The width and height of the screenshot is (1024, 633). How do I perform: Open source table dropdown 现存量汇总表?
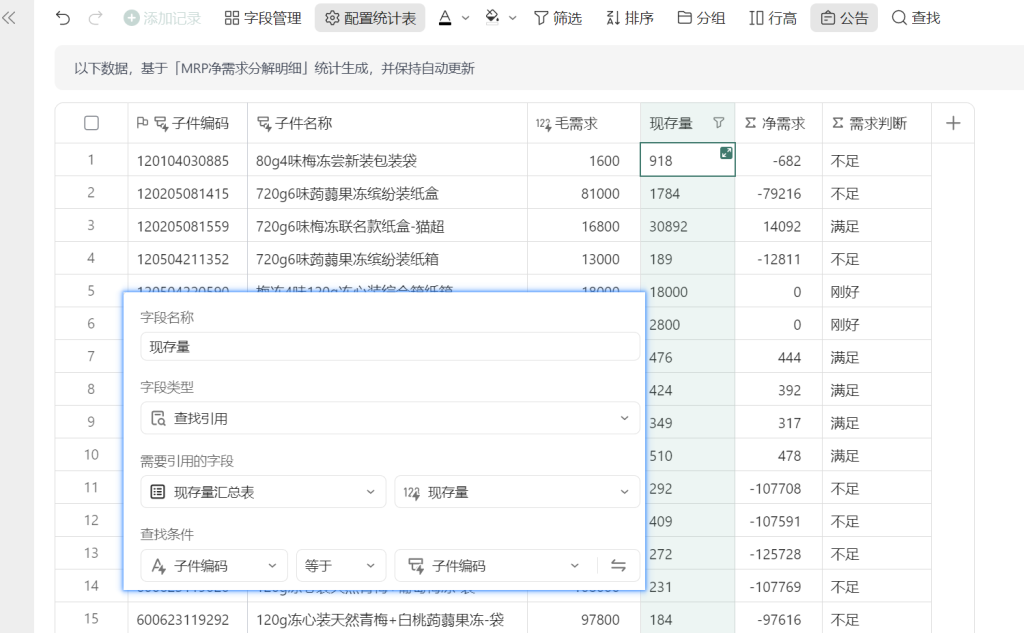tap(263, 492)
